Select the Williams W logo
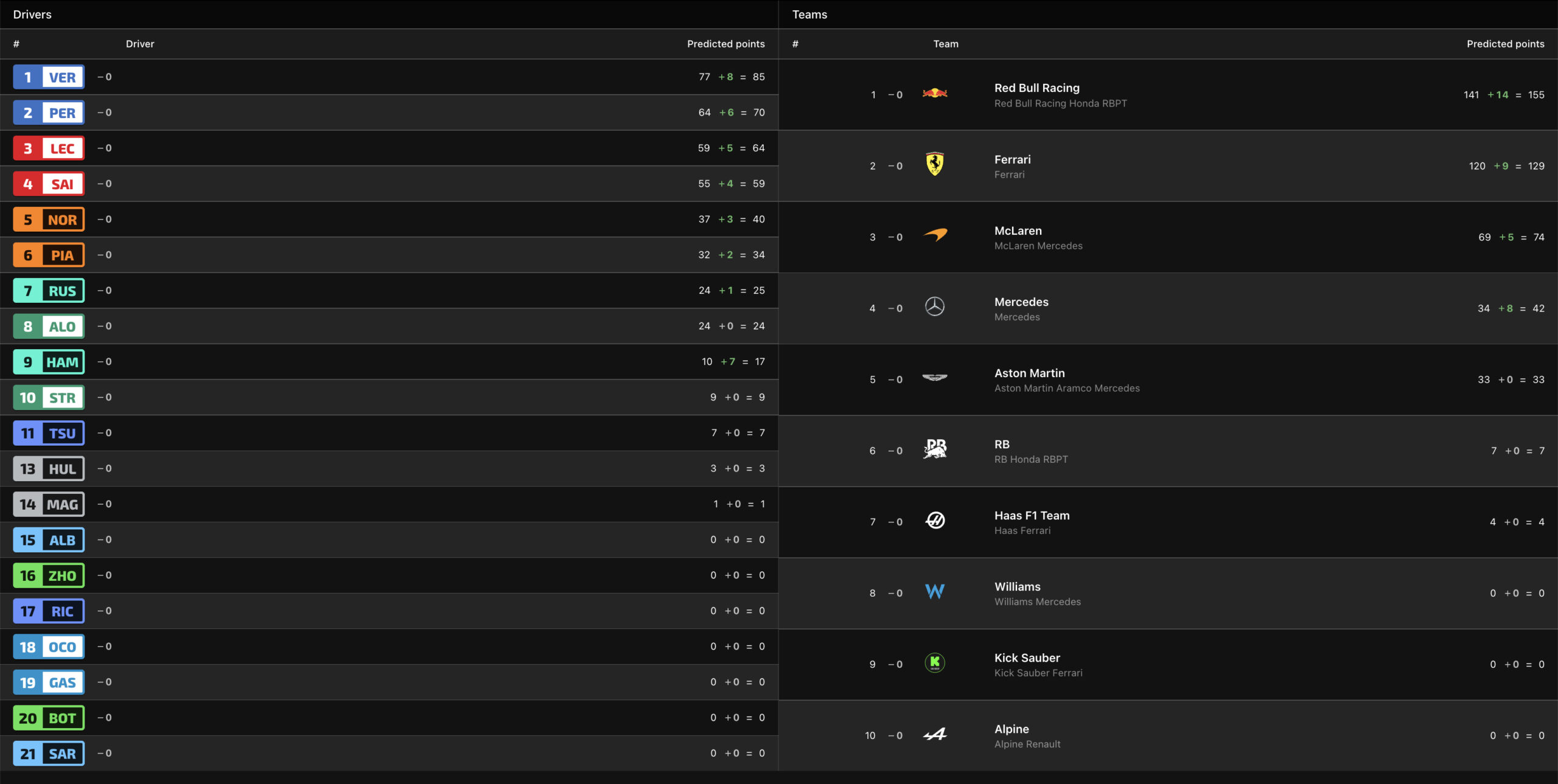Viewport: 1558px width, 784px height. coord(935,591)
